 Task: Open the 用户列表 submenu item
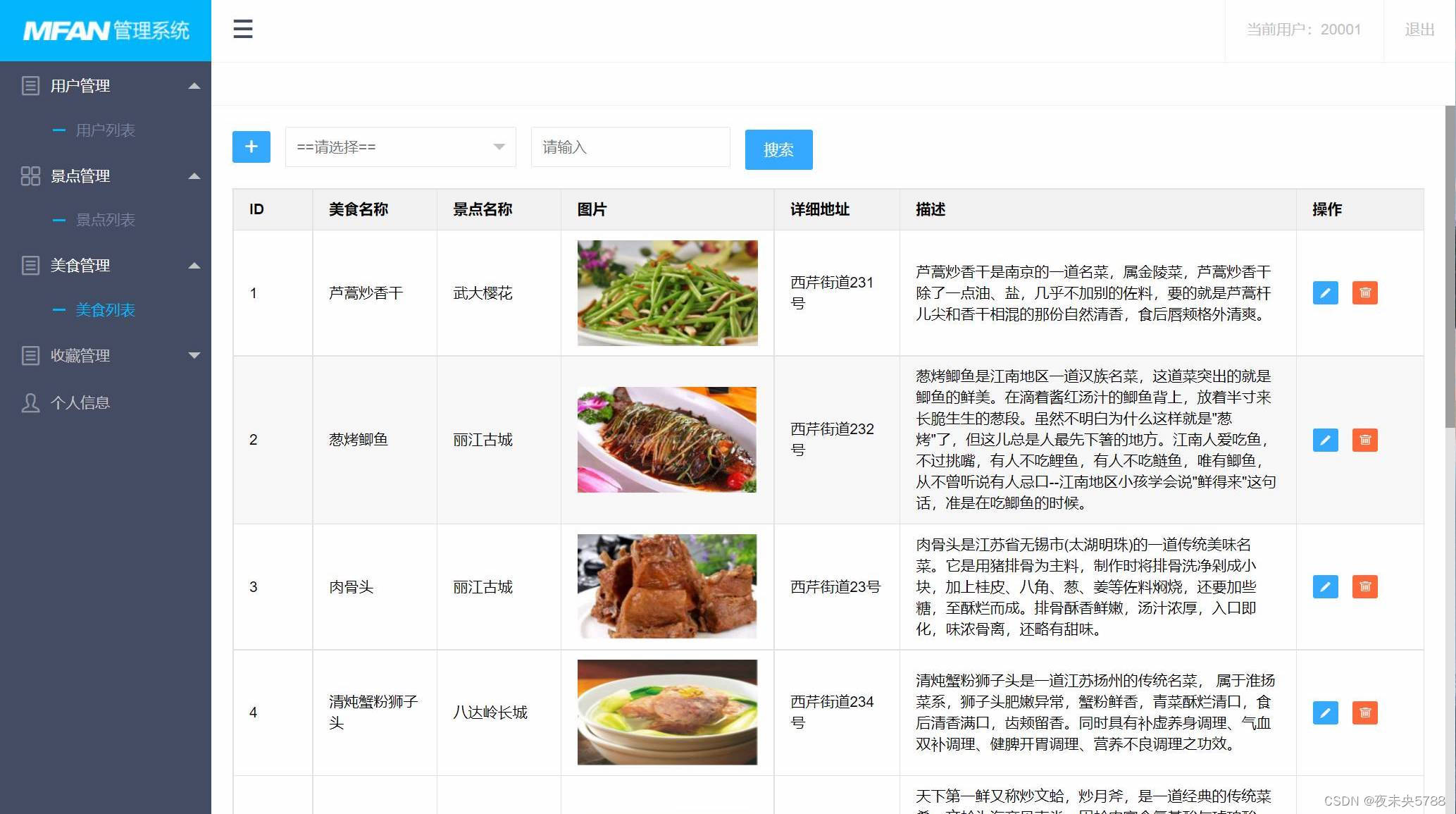click(x=105, y=130)
